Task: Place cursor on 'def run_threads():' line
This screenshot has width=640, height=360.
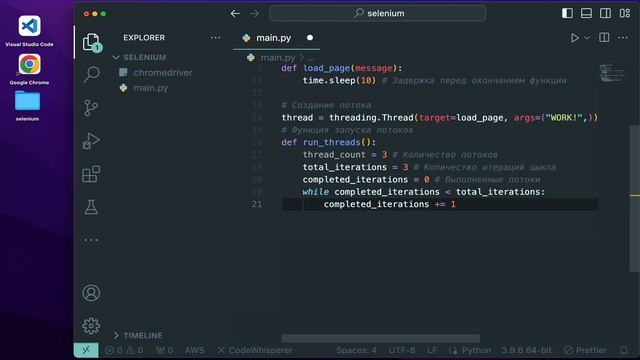Action: [x=329, y=142]
